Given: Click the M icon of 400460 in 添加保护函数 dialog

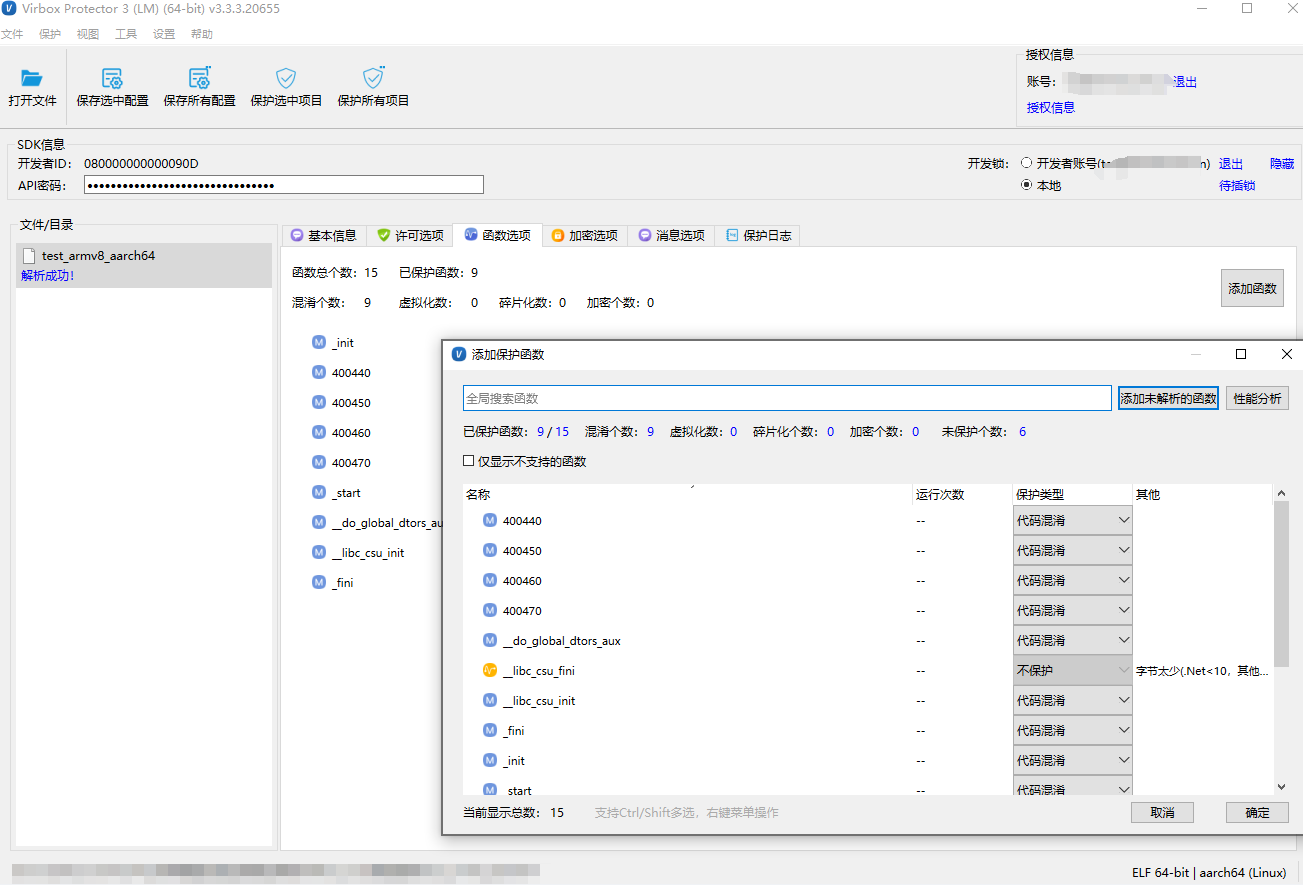Looking at the screenshot, I should tap(490, 580).
